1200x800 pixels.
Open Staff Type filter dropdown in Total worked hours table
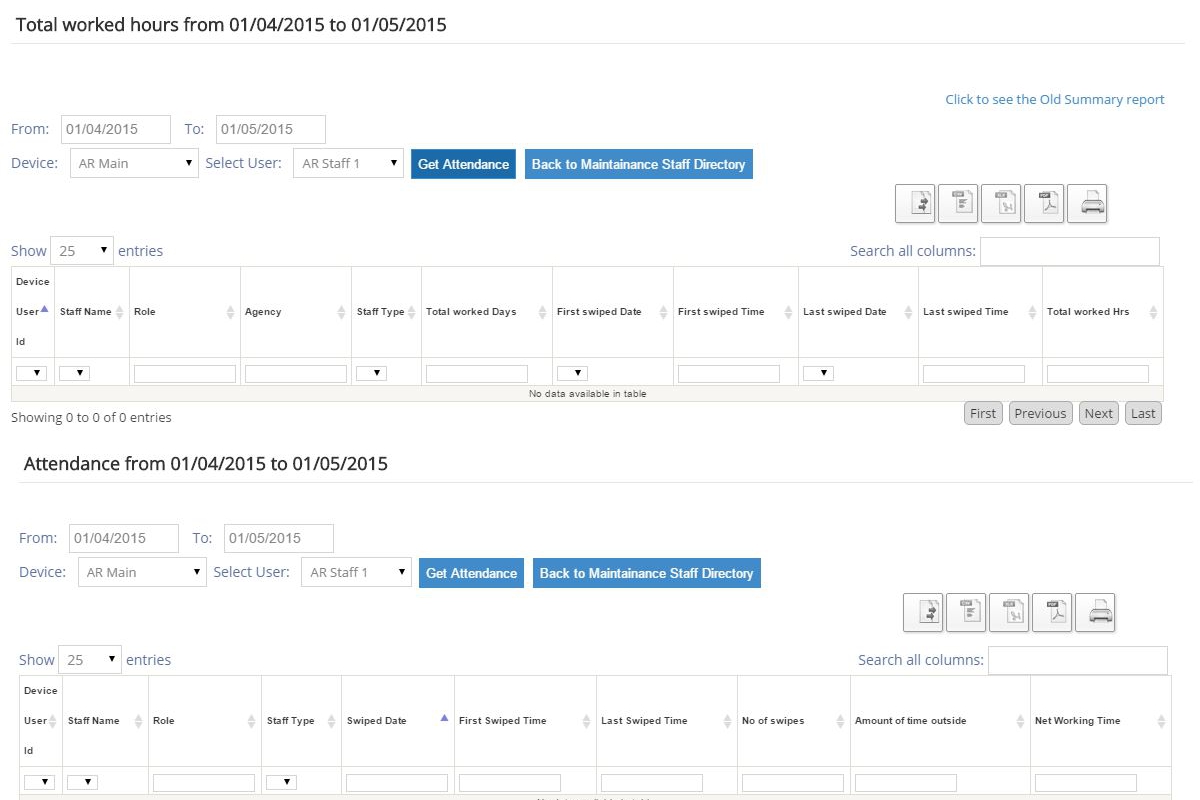click(371, 373)
